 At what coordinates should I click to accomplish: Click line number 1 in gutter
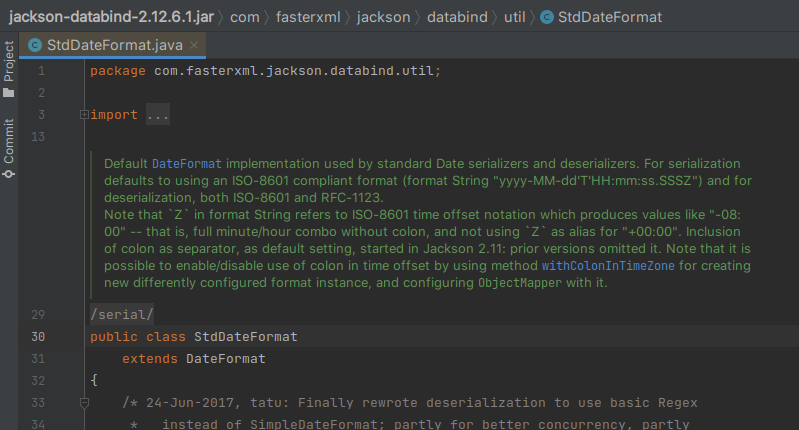(x=42, y=71)
